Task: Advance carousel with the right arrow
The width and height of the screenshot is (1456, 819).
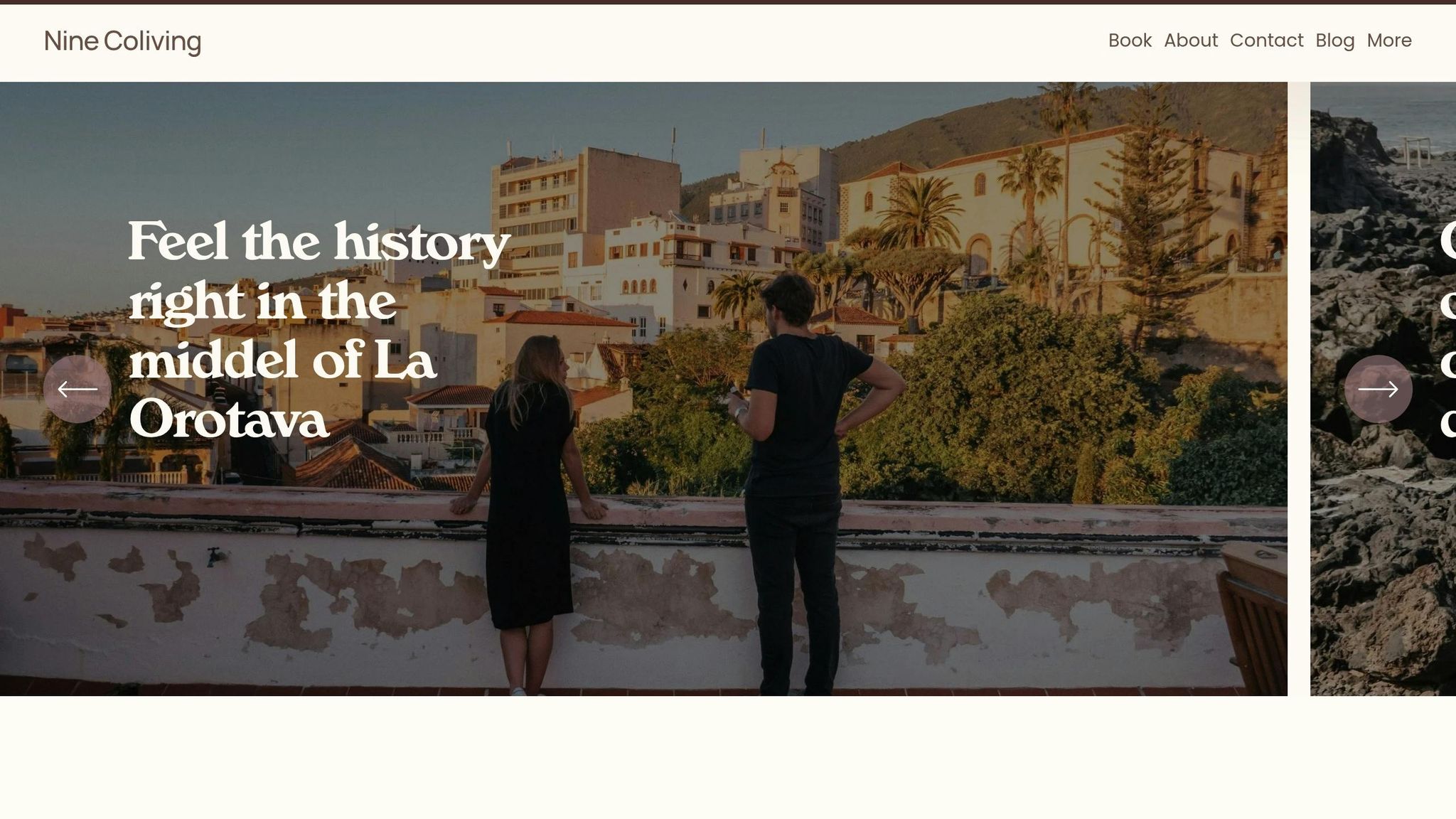Action: [1378, 389]
